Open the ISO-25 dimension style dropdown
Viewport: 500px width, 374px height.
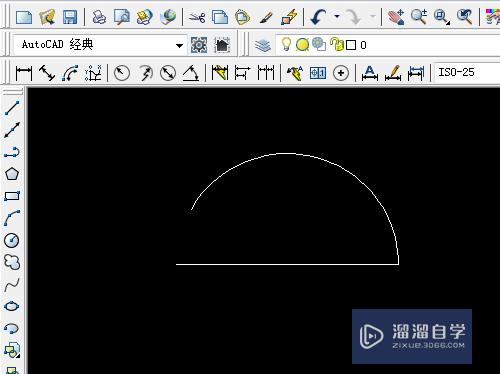[x=467, y=73]
